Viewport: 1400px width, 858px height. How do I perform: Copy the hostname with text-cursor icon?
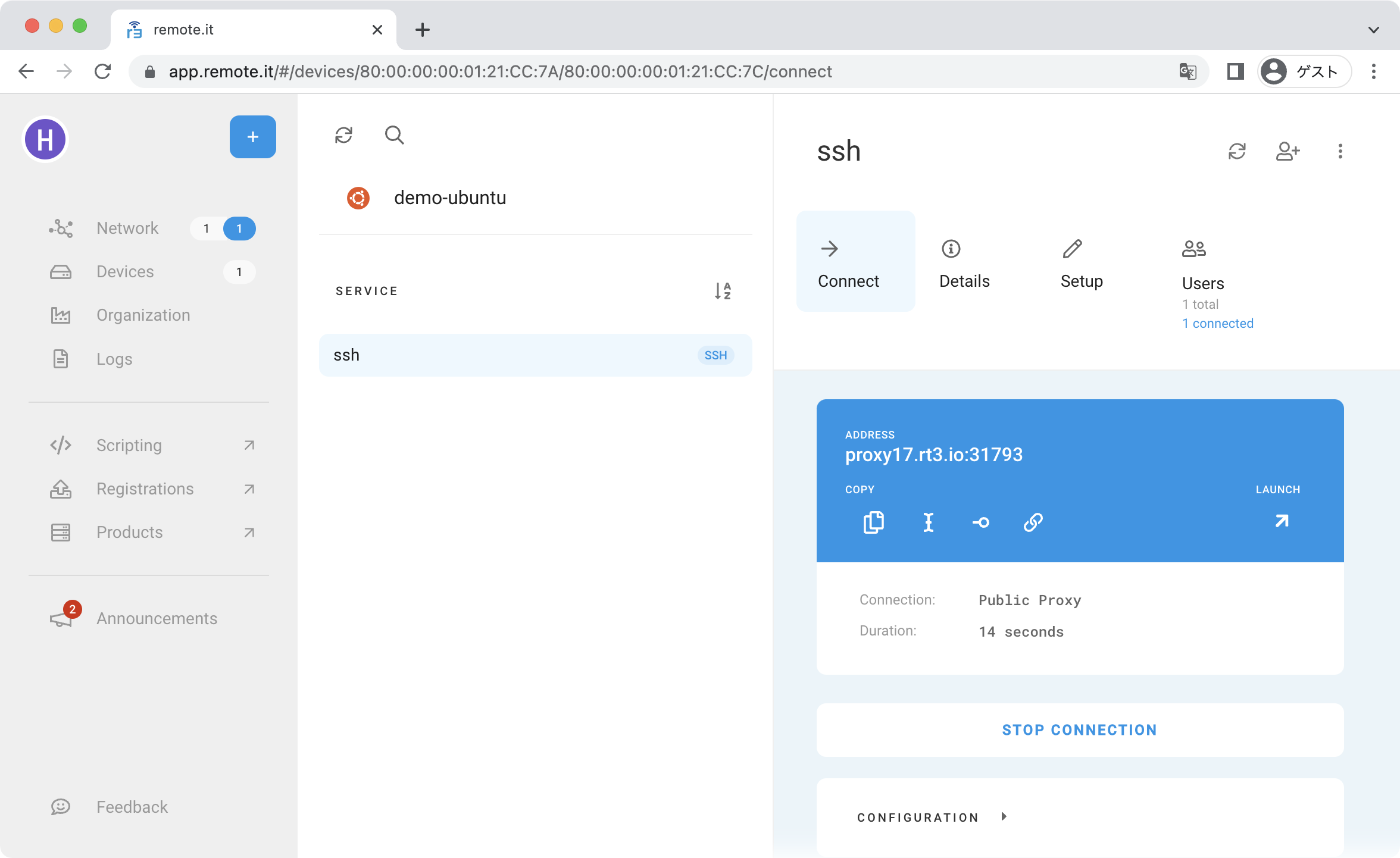click(x=928, y=522)
